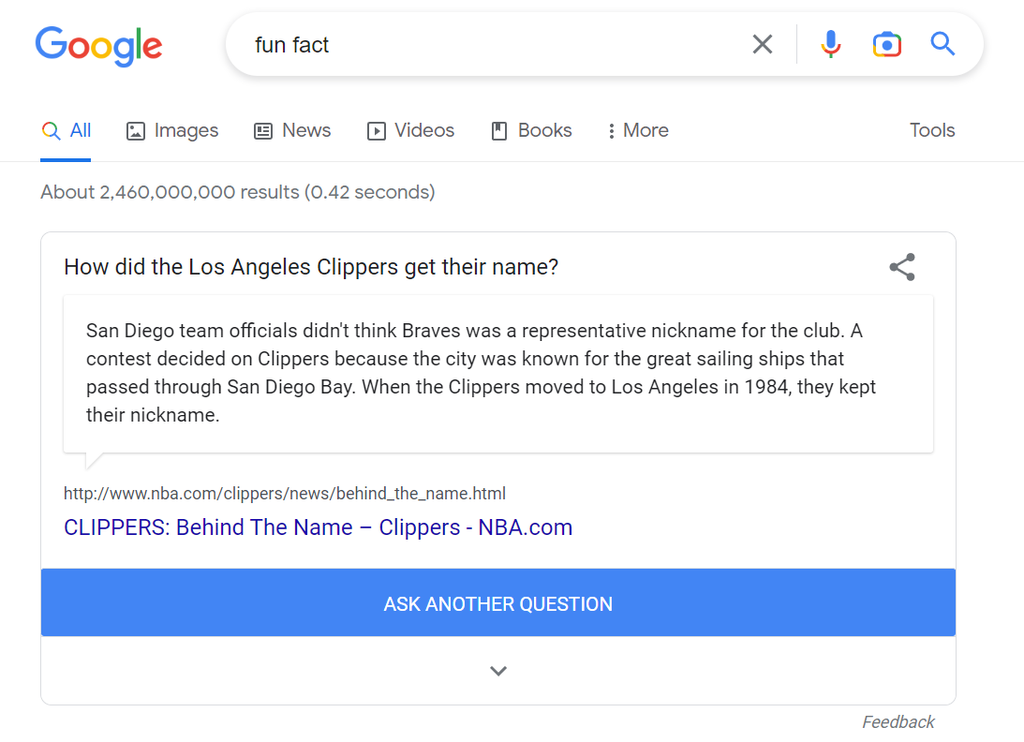
Task: Switch to the News tab
Action: [292, 130]
